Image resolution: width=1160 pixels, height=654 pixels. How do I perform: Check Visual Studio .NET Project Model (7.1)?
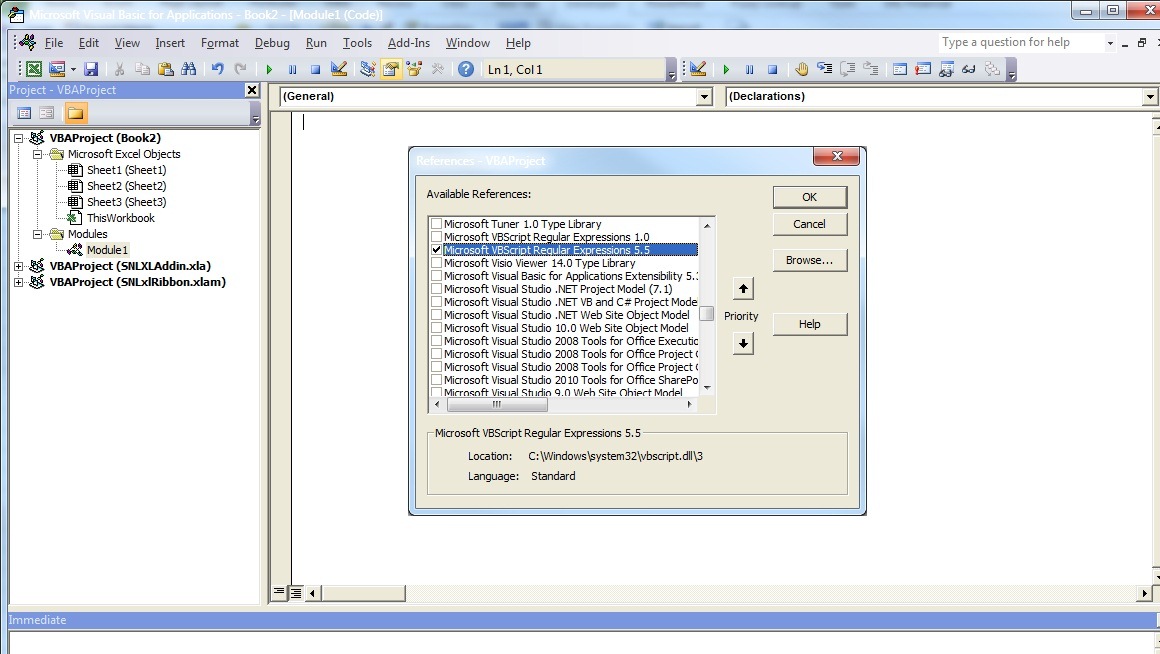[436, 289]
